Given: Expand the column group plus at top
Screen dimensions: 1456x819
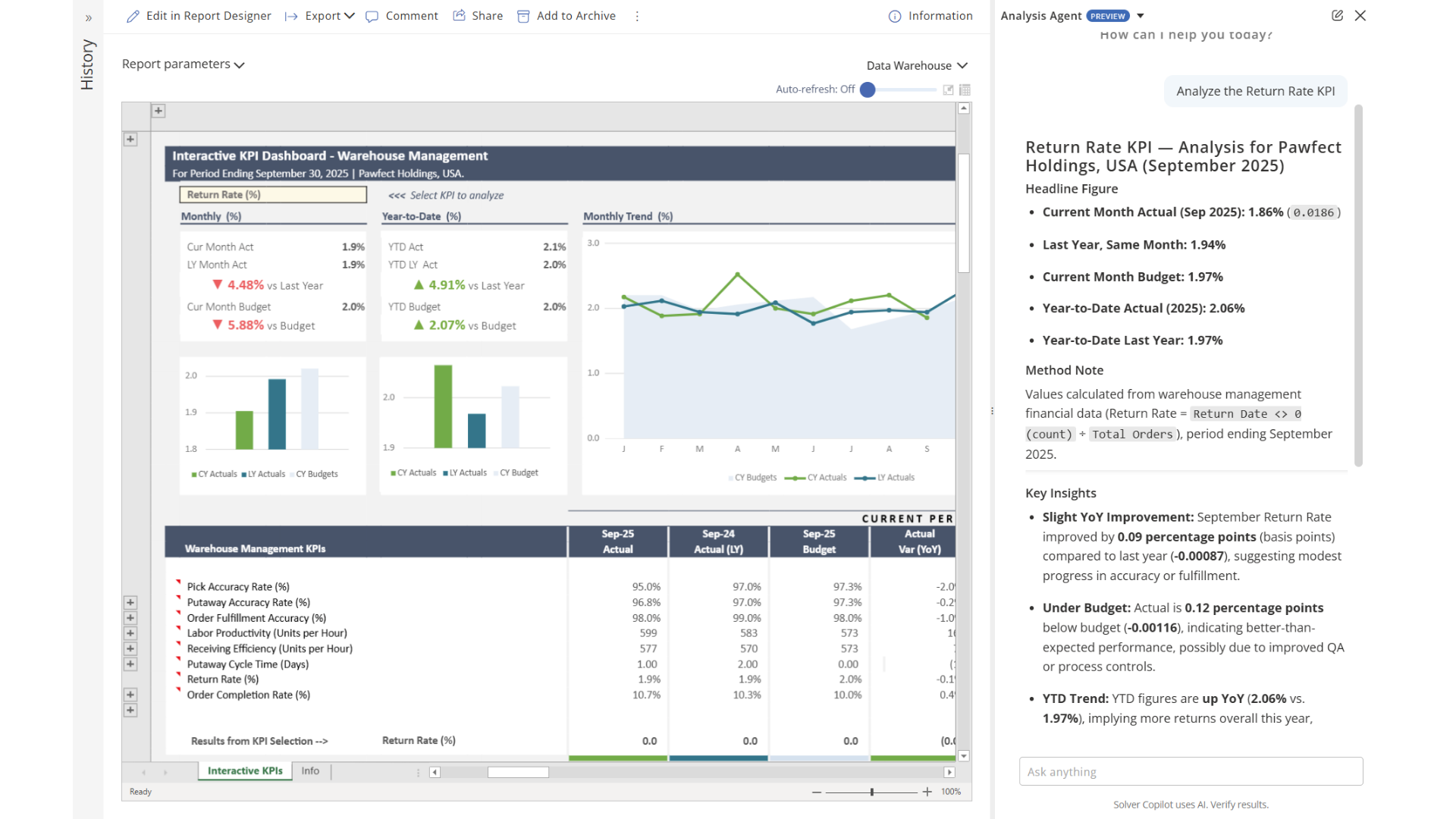Looking at the screenshot, I should 158,111.
